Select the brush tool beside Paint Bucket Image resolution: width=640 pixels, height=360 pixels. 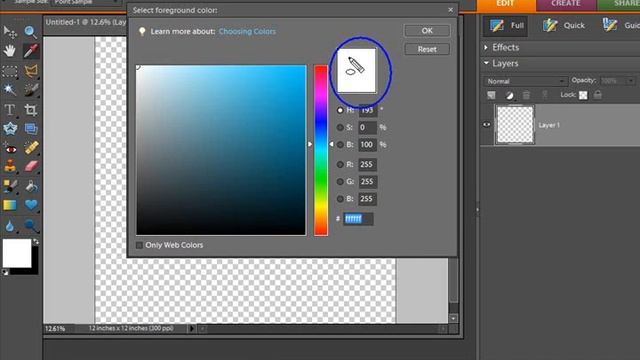(x=10, y=186)
